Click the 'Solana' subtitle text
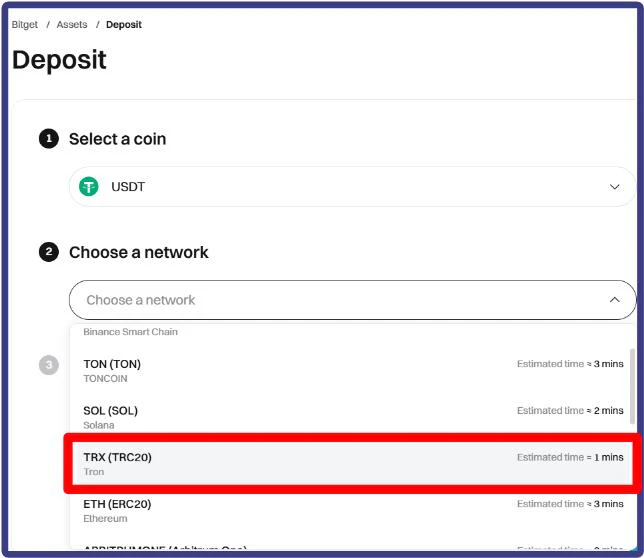The image size is (644, 558). [x=99, y=425]
